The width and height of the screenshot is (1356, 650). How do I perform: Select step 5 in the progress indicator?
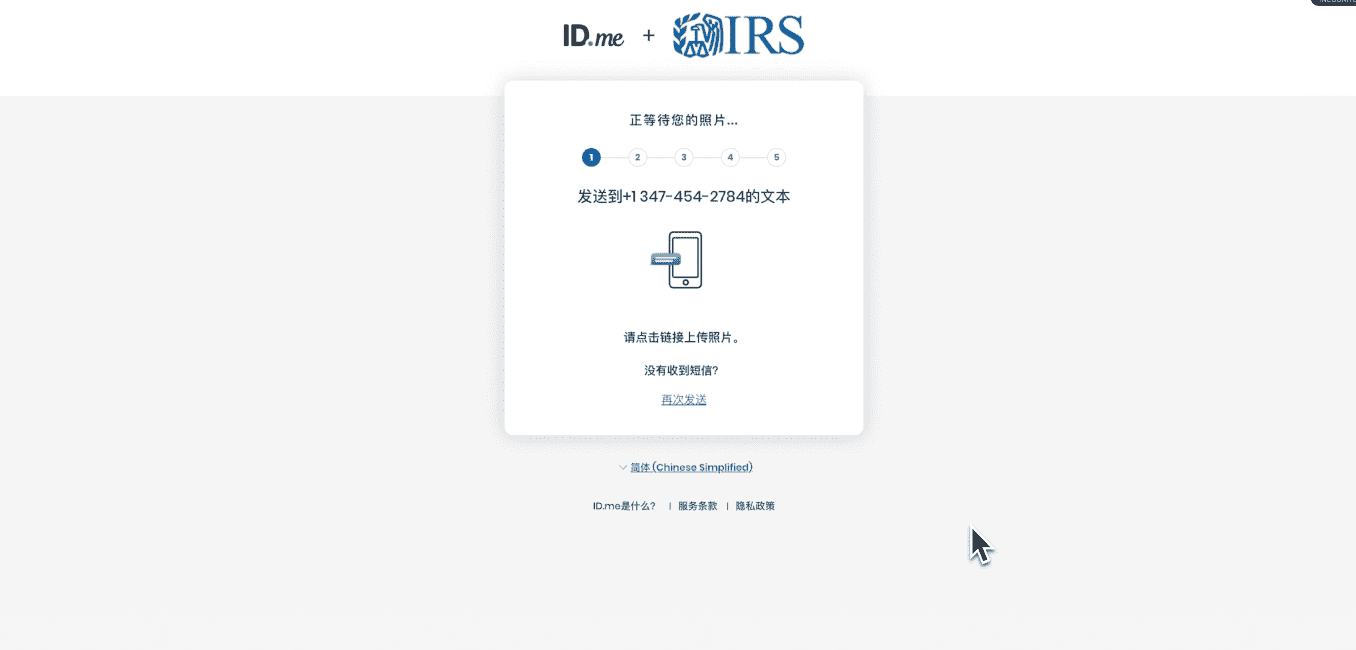(x=776, y=157)
